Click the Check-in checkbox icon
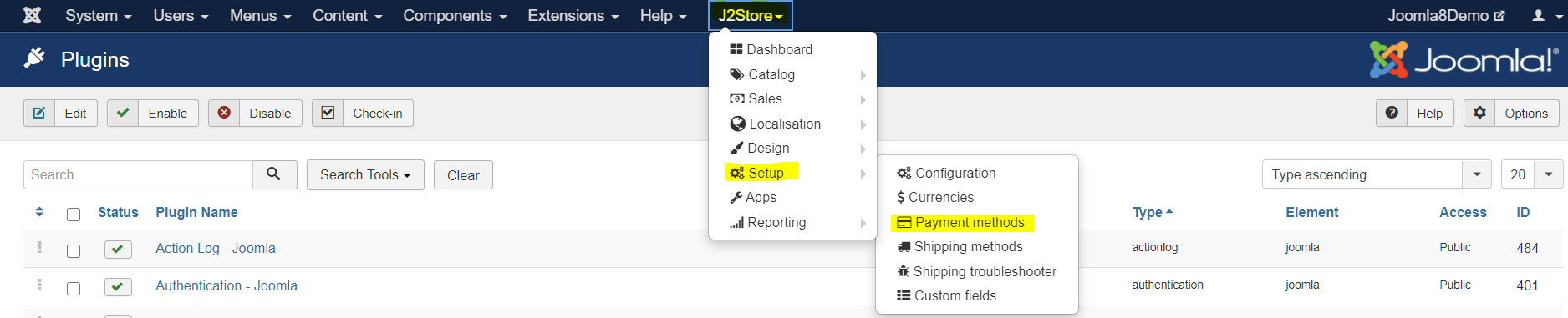 click(x=328, y=113)
